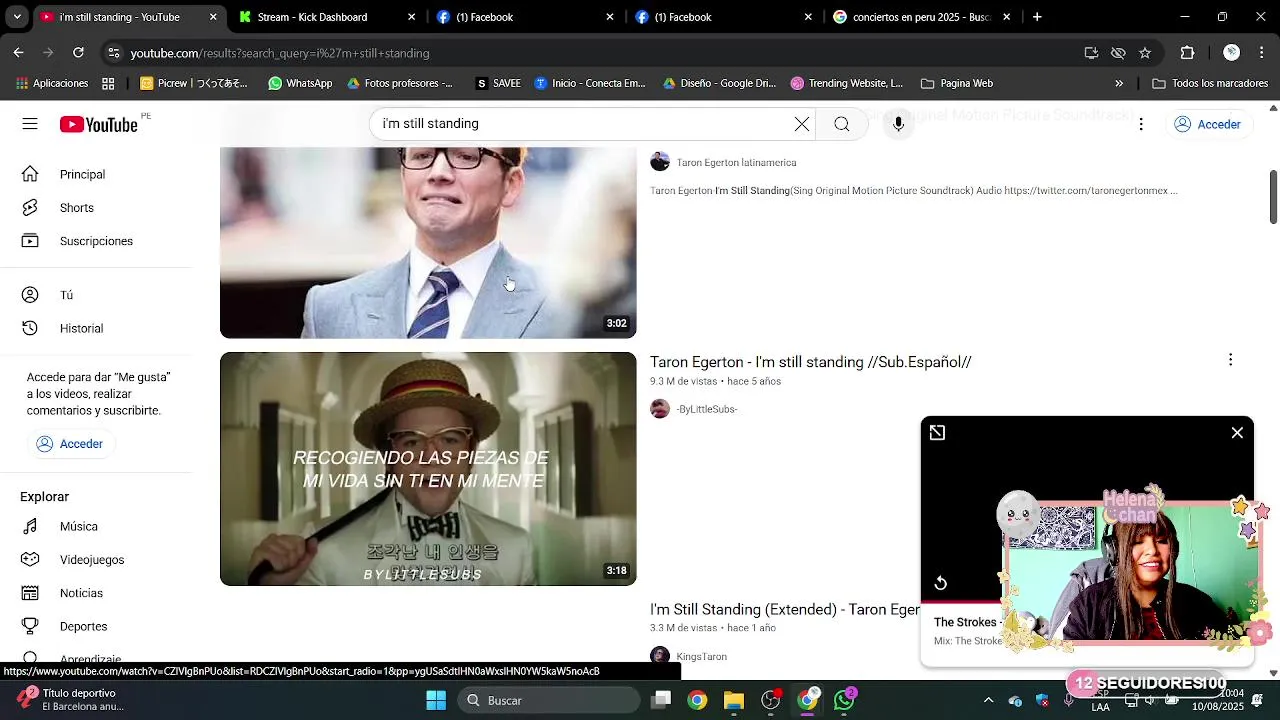Click Taron Egerton latinamerica channel avatar

(660, 162)
